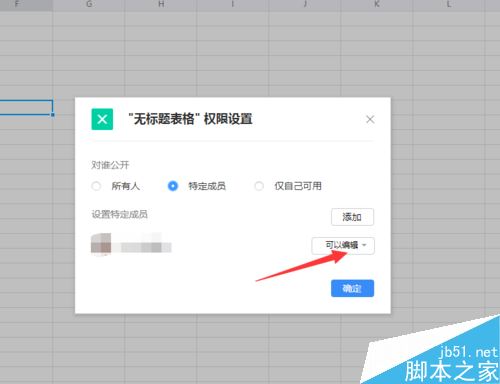This screenshot has height=384, width=500.
Task: Open the 可以编辑 permission dropdown
Action: tap(343, 246)
